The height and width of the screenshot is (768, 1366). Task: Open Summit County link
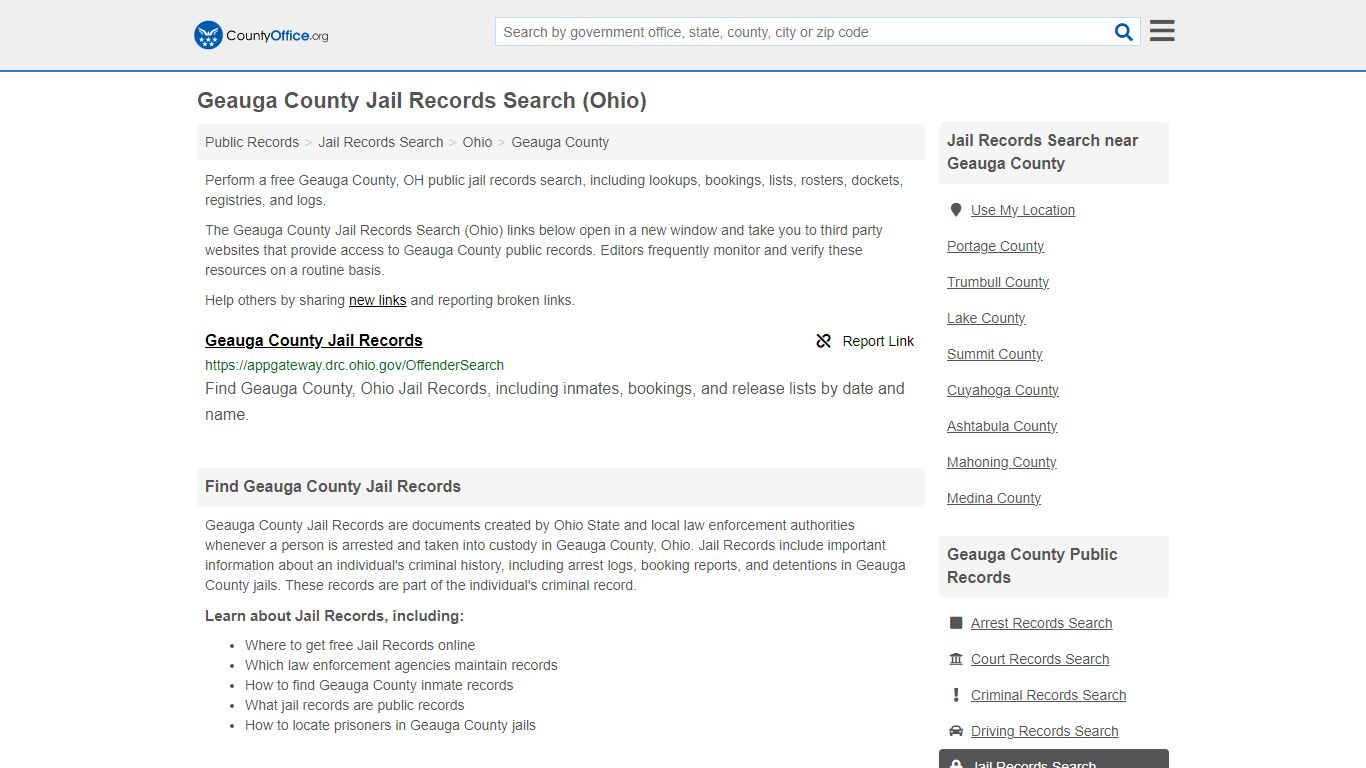994,354
